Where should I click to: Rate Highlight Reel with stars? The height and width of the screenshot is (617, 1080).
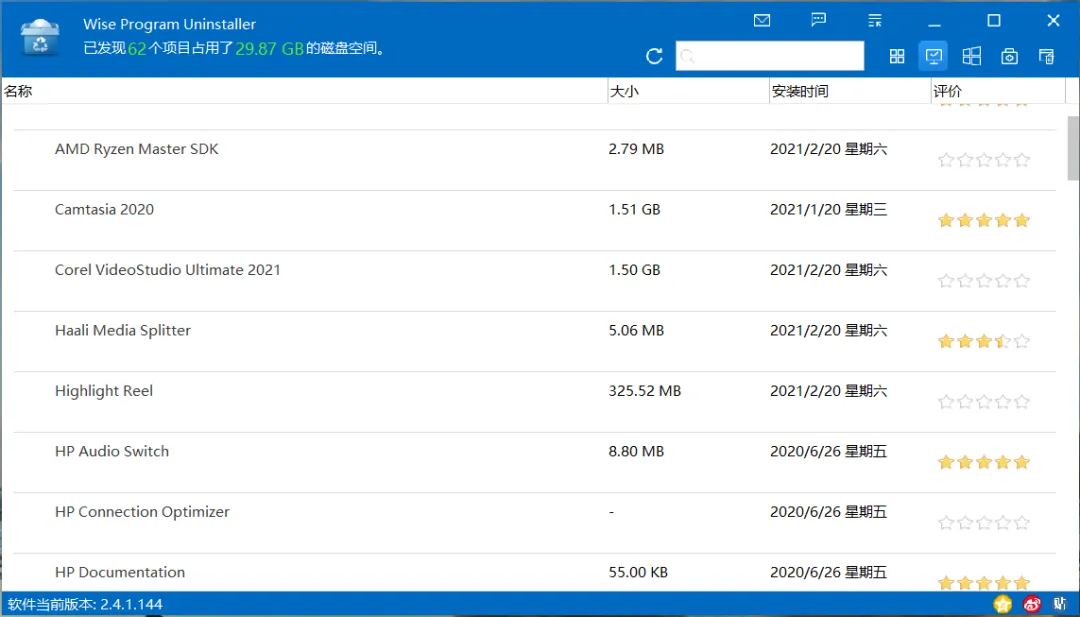point(984,402)
